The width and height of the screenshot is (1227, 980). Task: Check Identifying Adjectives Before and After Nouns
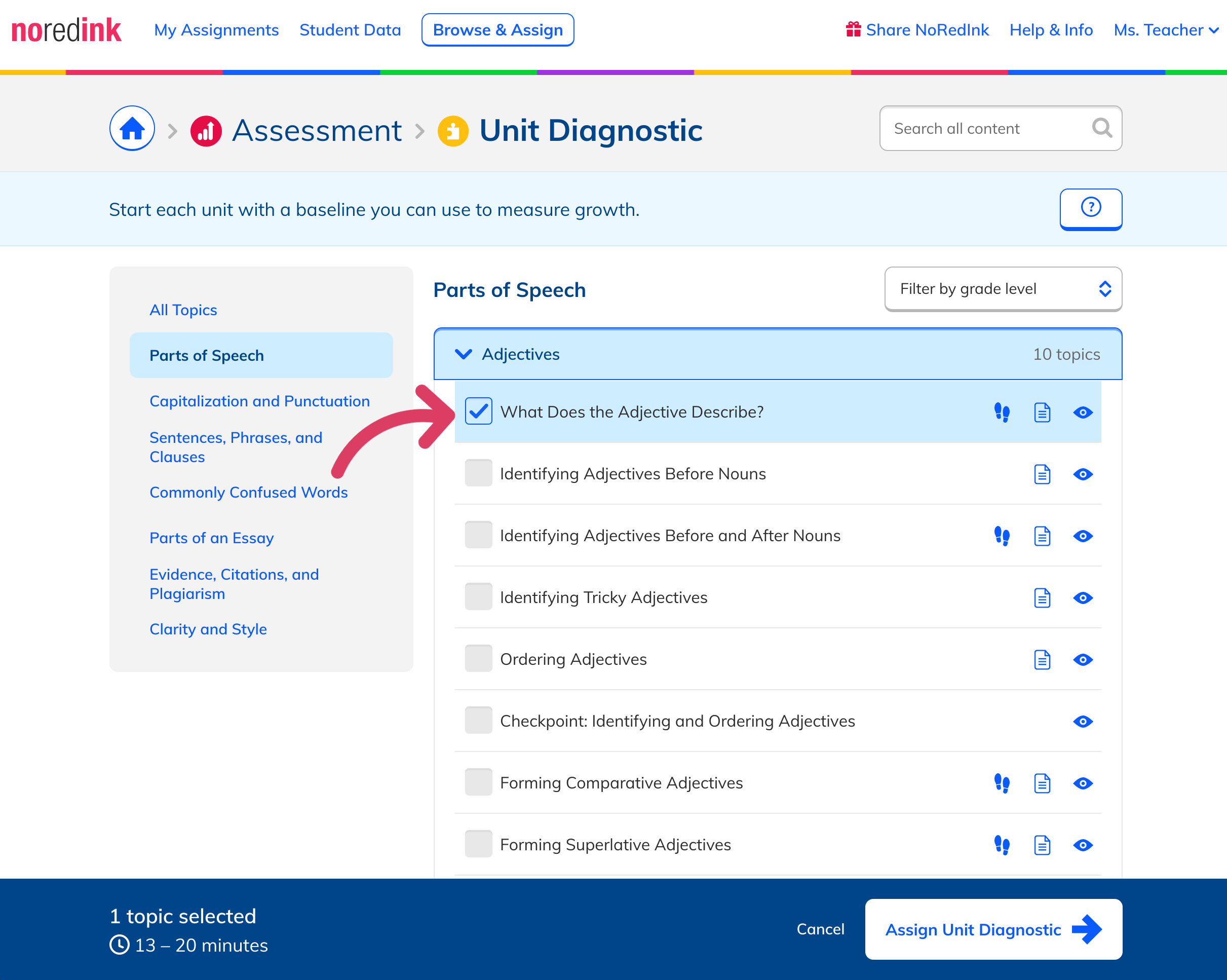[478, 535]
